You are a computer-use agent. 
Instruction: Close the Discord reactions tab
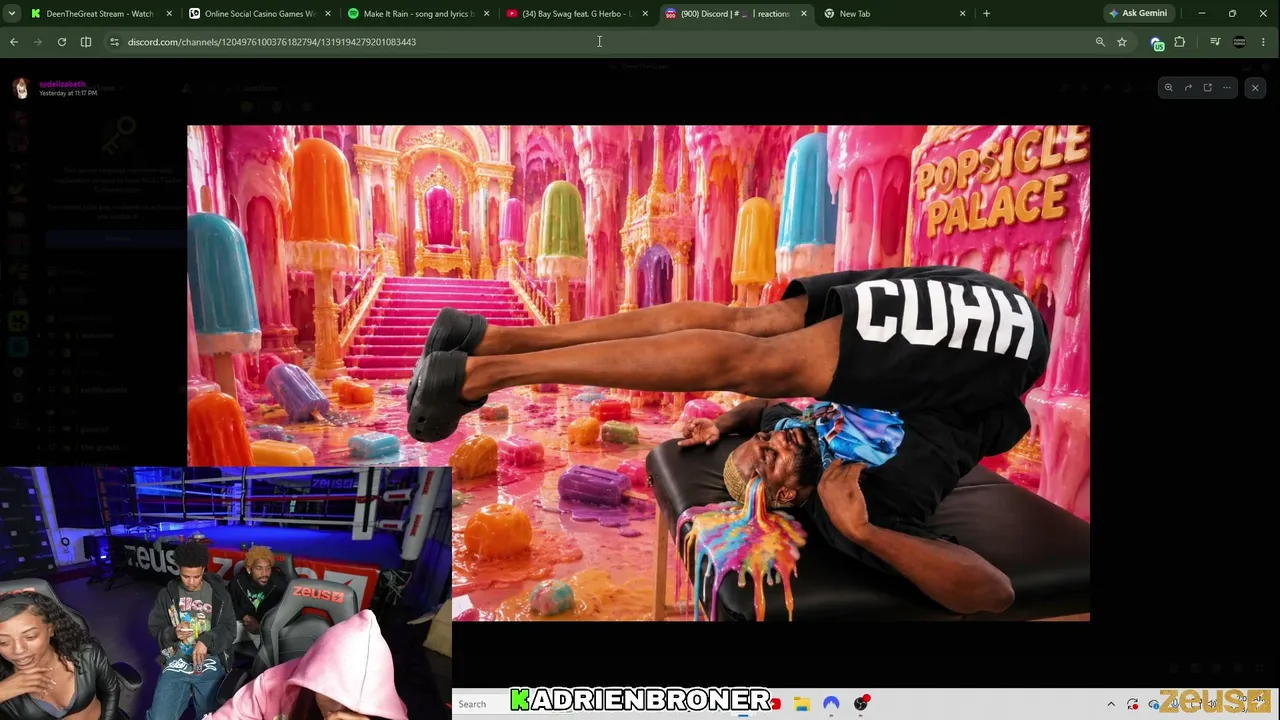(803, 14)
